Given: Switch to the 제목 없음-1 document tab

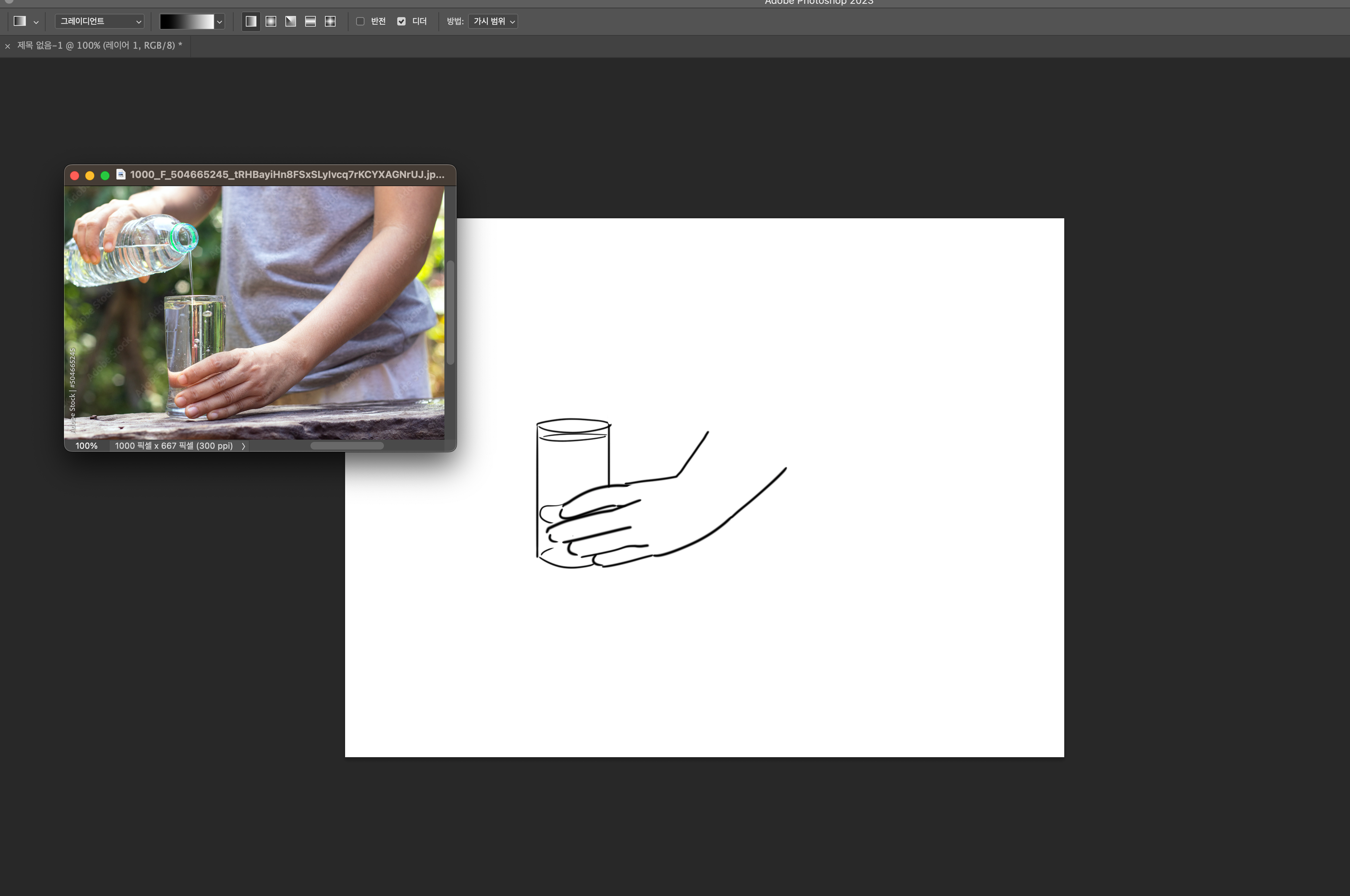Looking at the screenshot, I should pos(99,46).
